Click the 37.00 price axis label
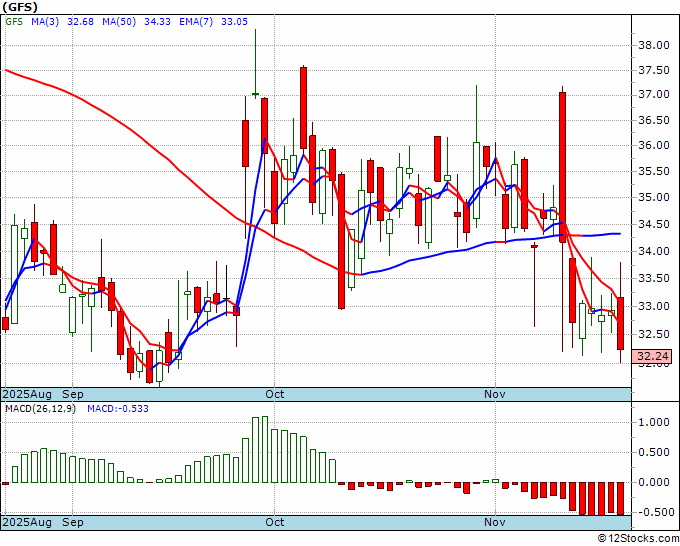Screen dimensions: 680x546 656,95
